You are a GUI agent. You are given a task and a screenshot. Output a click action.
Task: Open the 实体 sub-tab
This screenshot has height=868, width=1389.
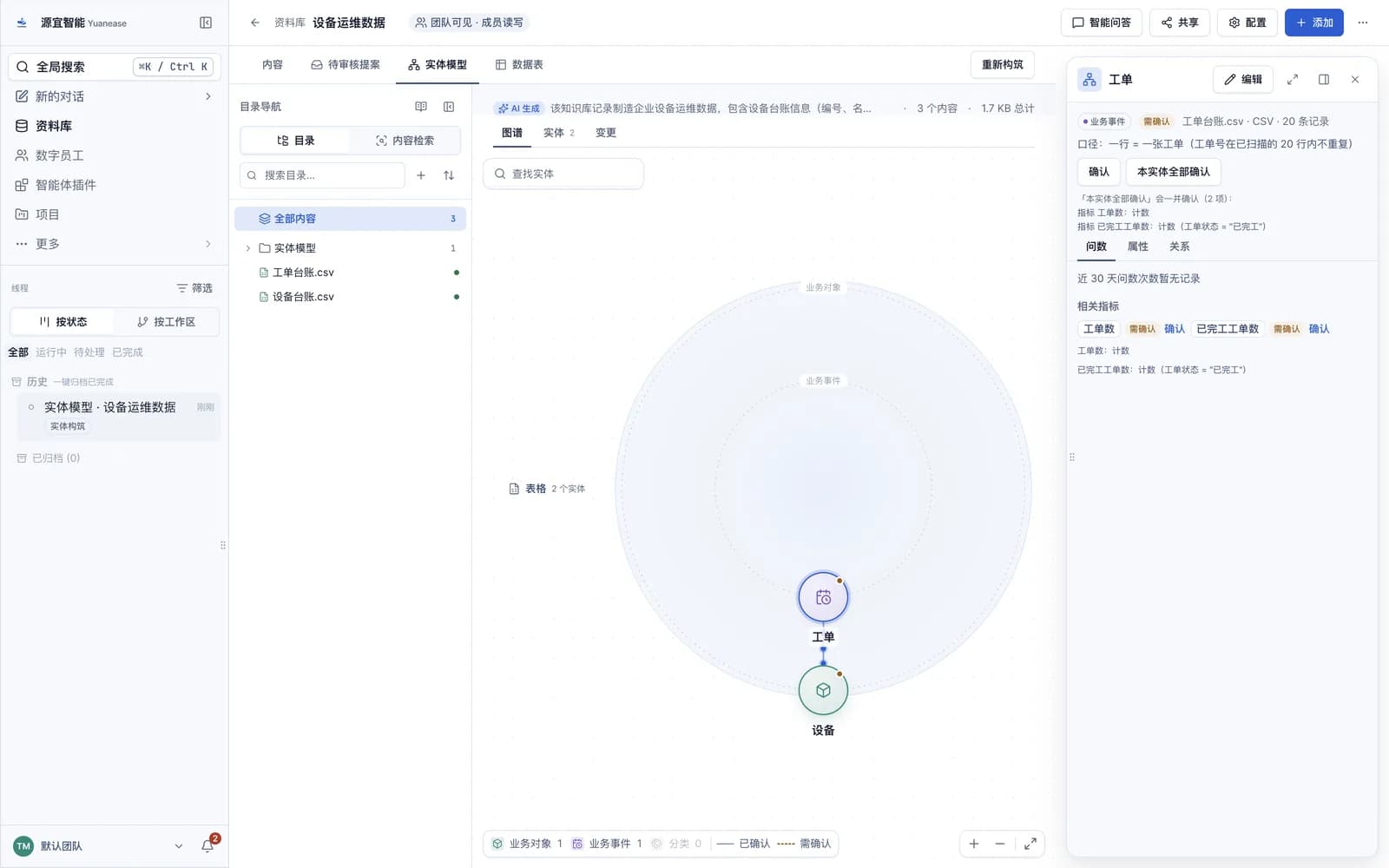click(559, 133)
